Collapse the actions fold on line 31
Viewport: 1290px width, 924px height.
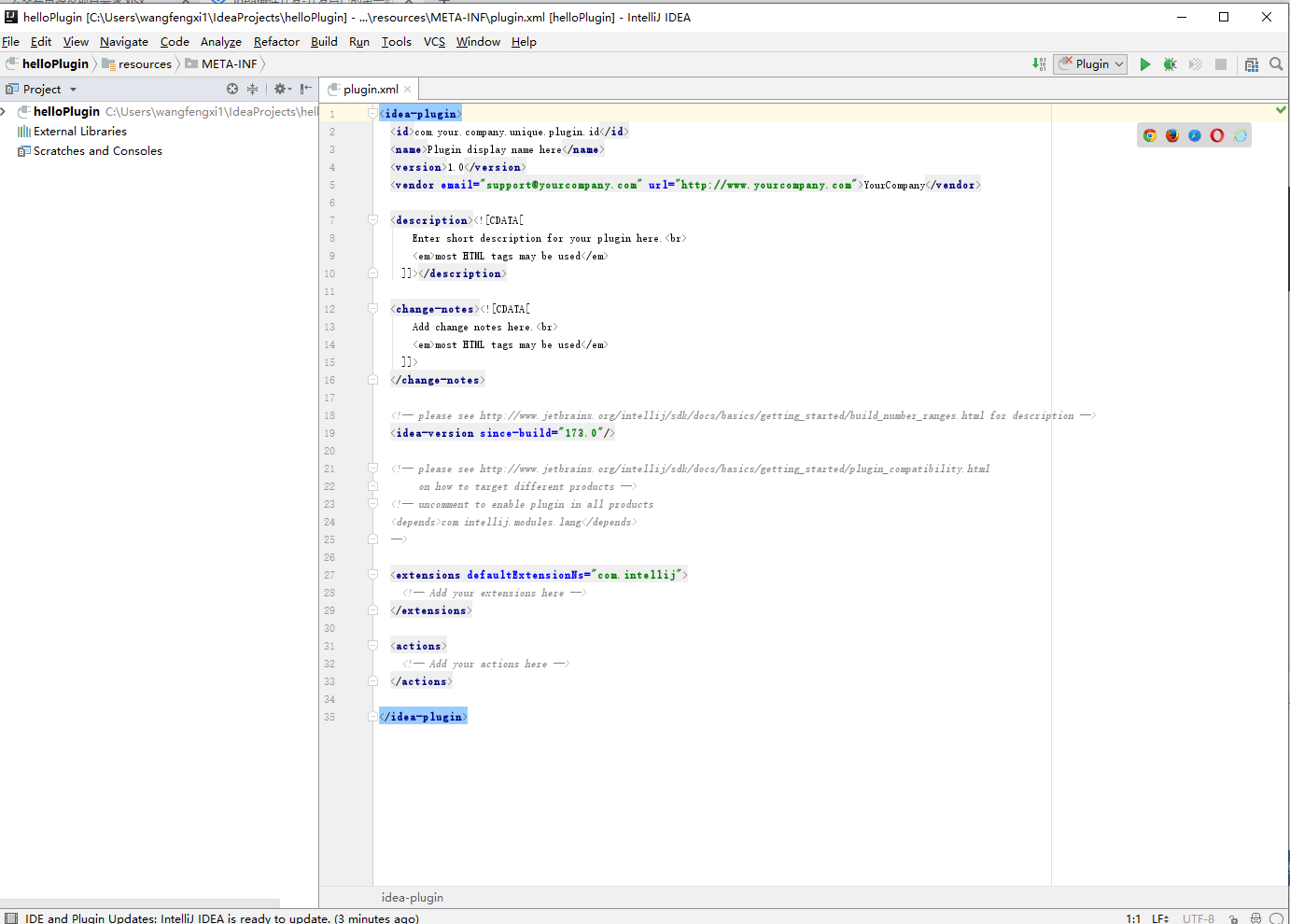[372, 646]
